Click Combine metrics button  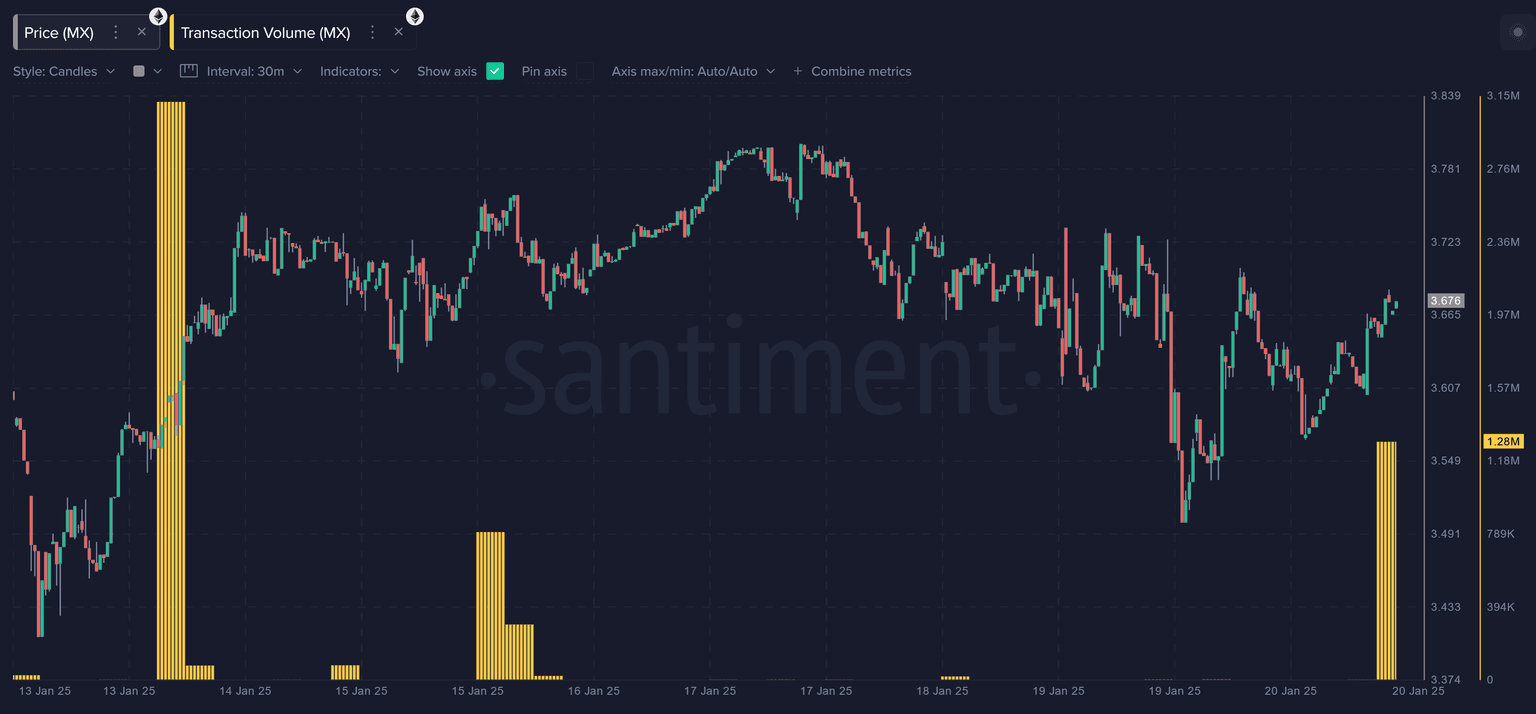(x=852, y=71)
